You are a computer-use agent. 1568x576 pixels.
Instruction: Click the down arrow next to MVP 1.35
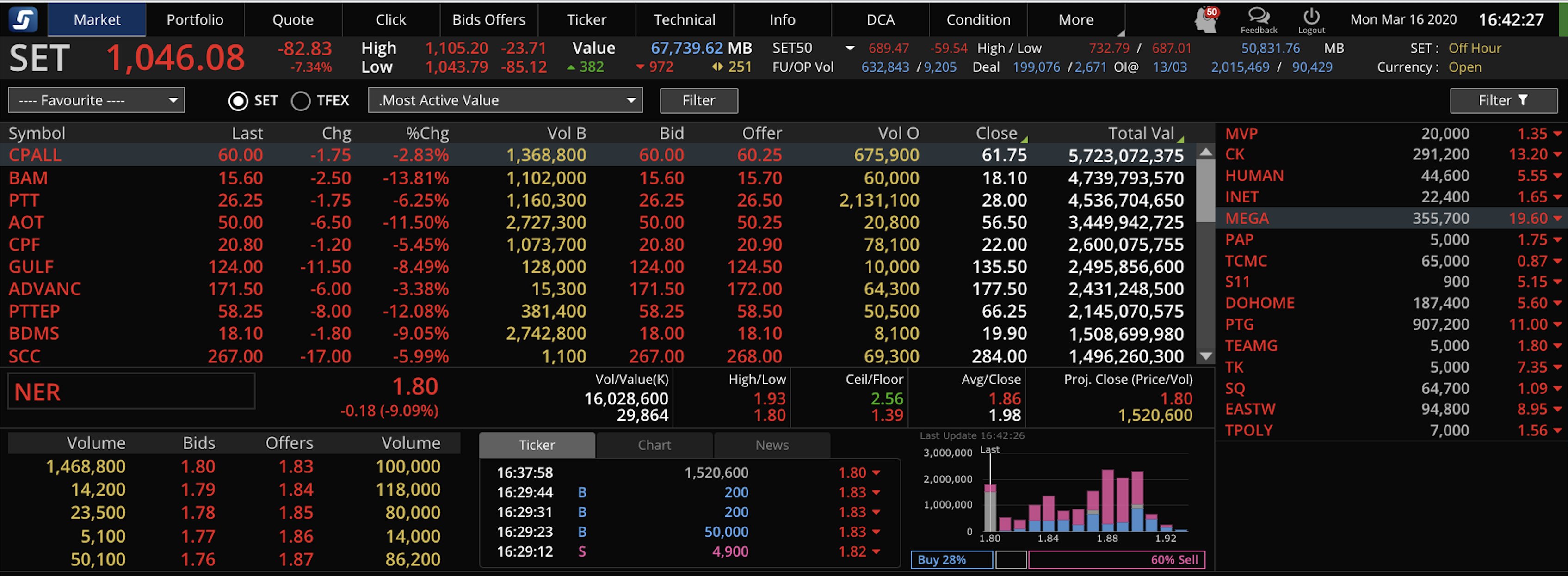pyautogui.click(x=1557, y=133)
